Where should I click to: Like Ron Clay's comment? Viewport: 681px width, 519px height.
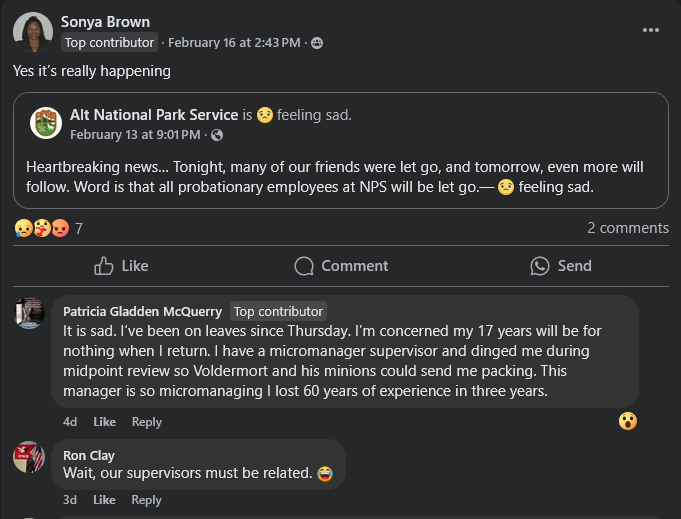104,500
